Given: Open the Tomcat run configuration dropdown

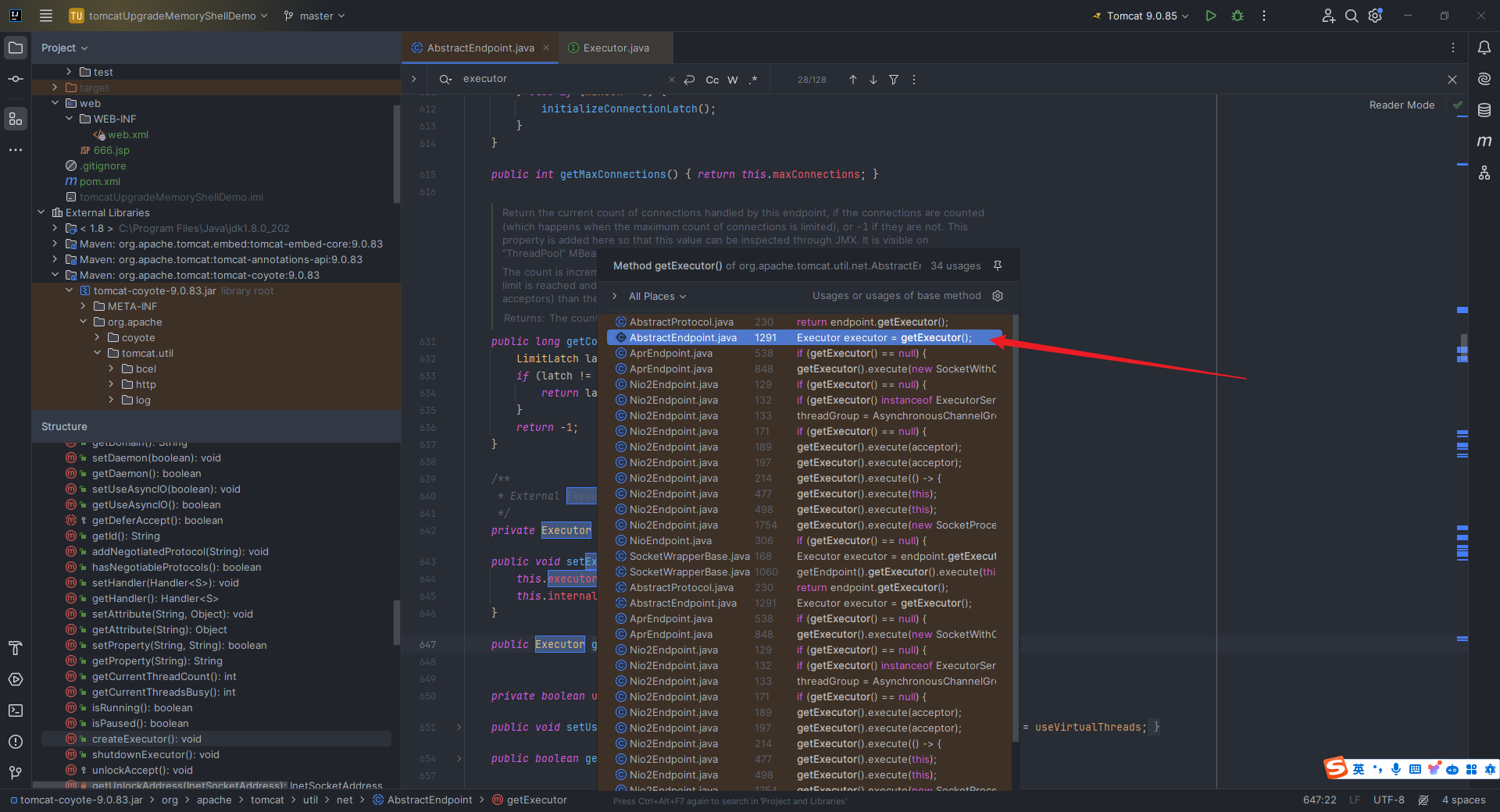Looking at the screenshot, I should point(1141,16).
